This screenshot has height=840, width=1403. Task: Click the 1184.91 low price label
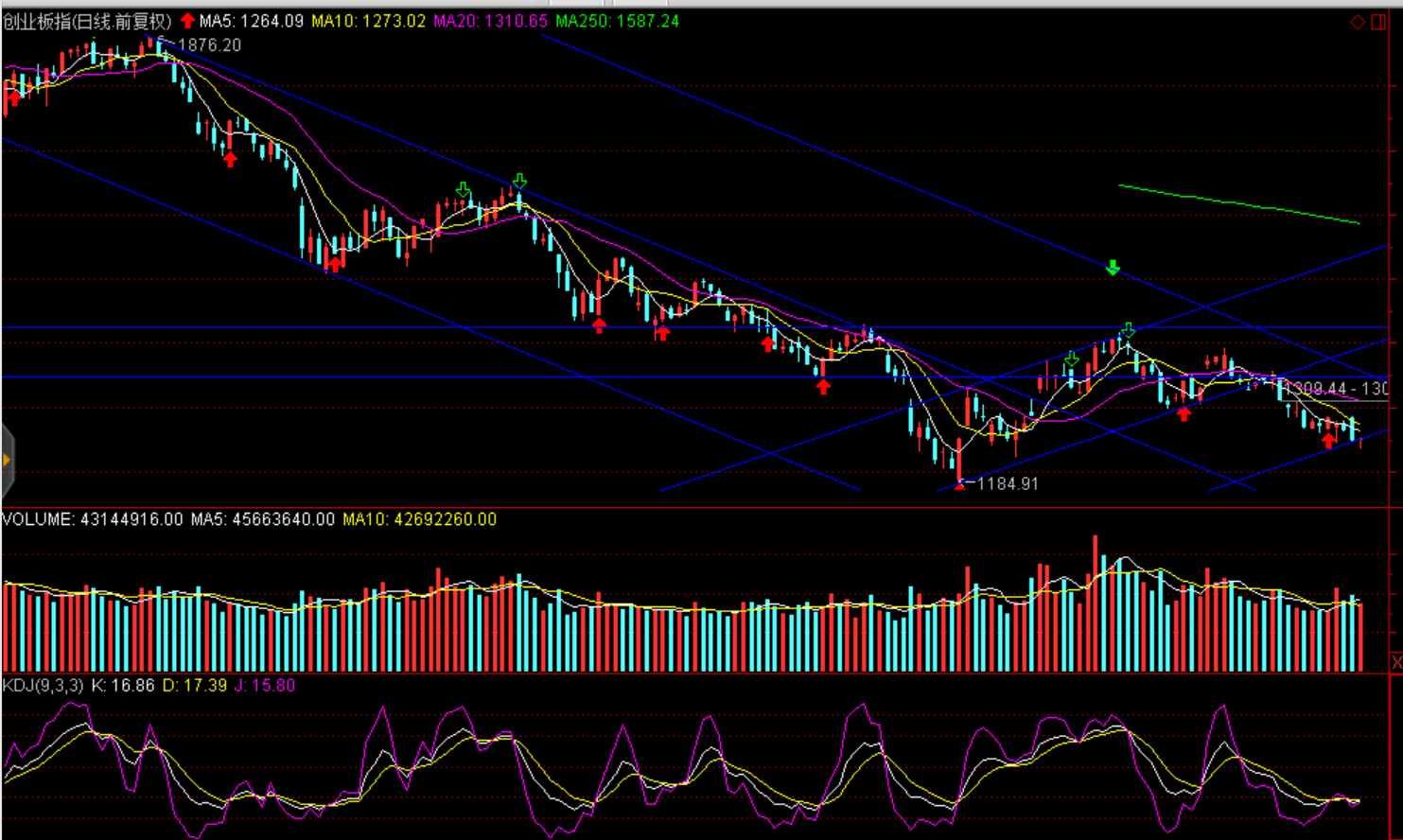tap(1007, 483)
